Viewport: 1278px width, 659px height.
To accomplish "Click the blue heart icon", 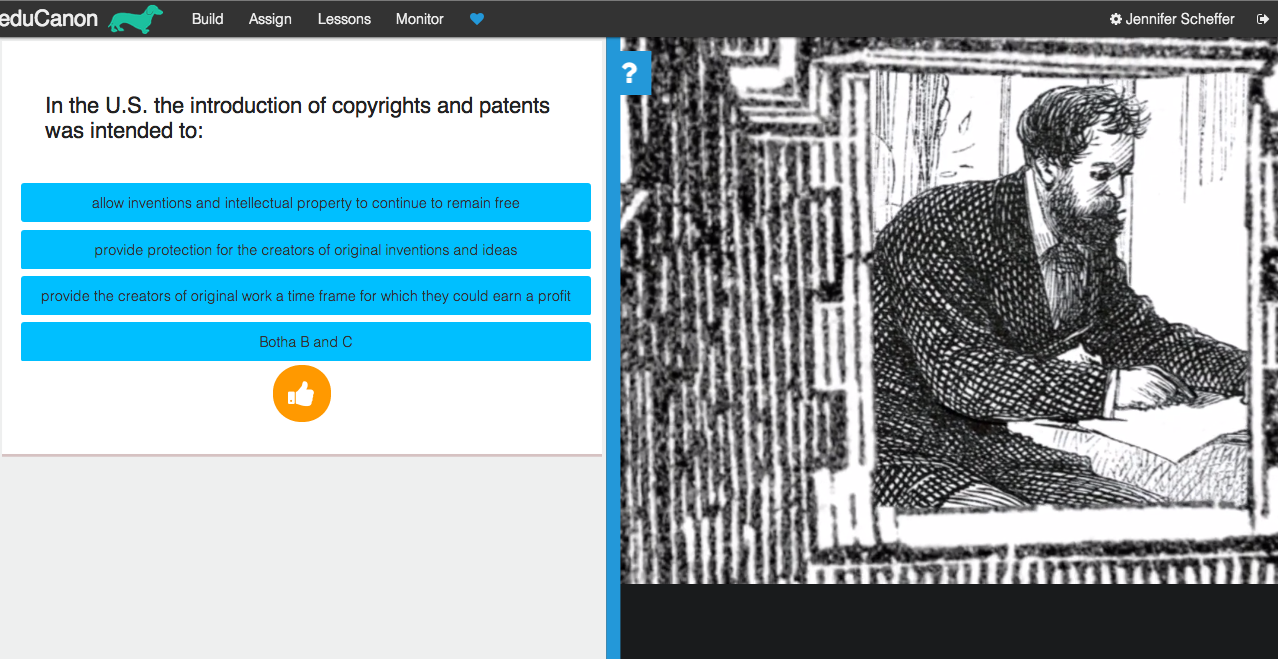I will [477, 19].
